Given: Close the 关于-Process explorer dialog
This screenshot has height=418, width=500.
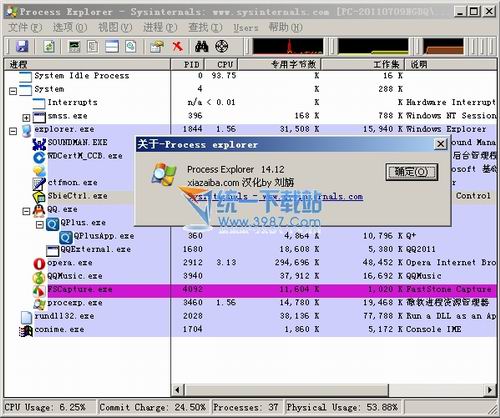Looking at the screenshot, I should point(441,144).
